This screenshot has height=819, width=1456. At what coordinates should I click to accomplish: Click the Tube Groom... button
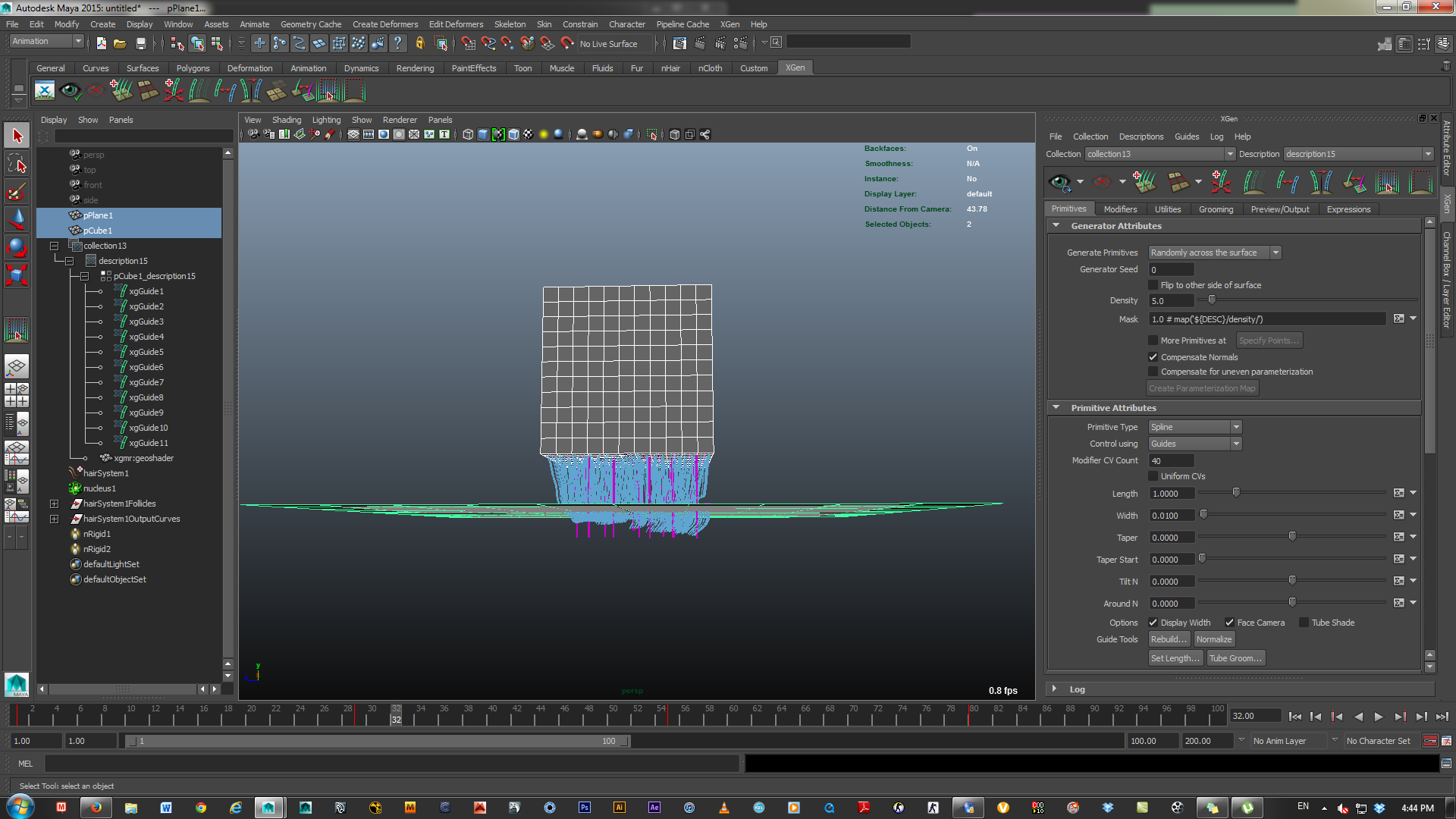coord(1235,658)
